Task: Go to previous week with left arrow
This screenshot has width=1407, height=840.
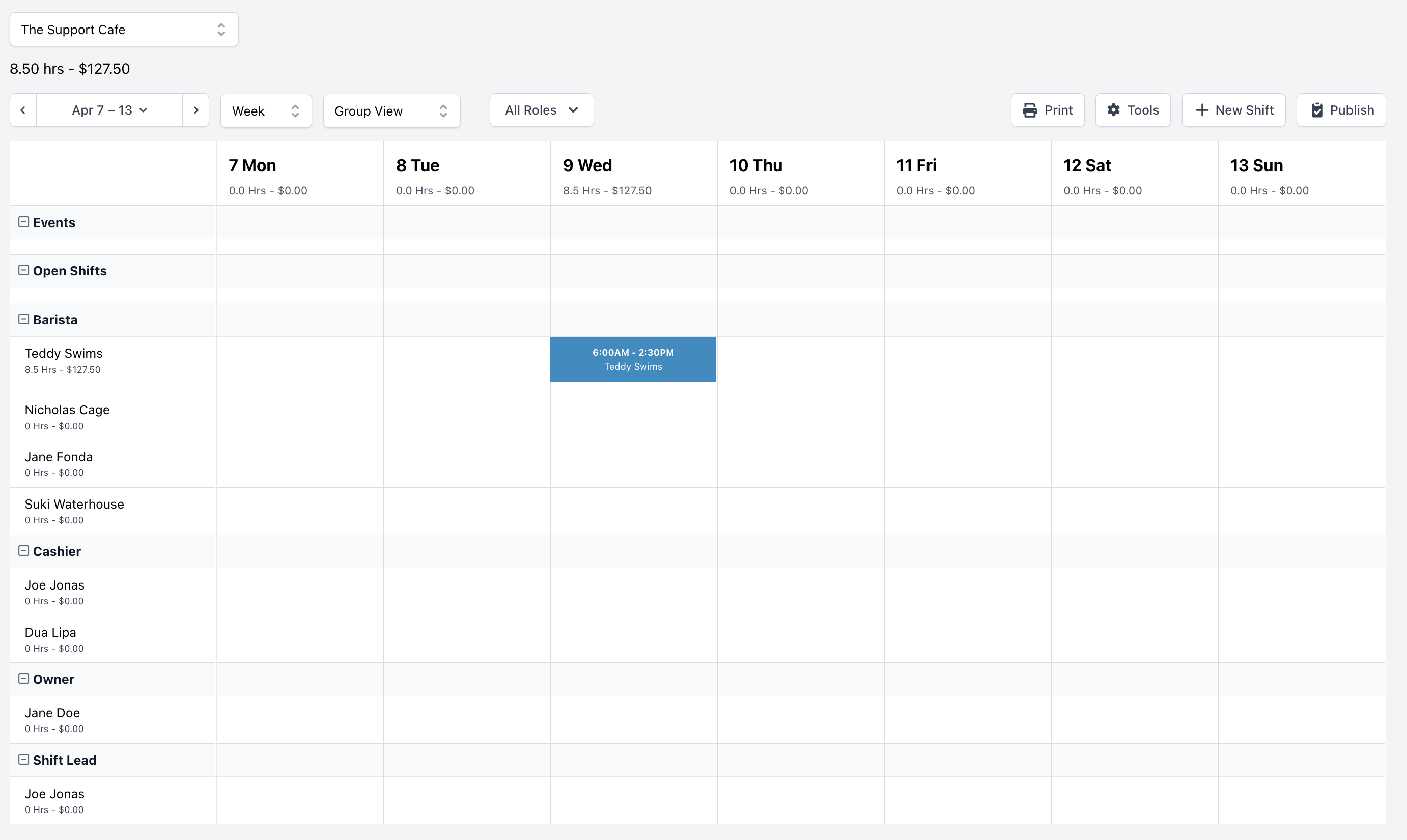Action: [23, 110]
